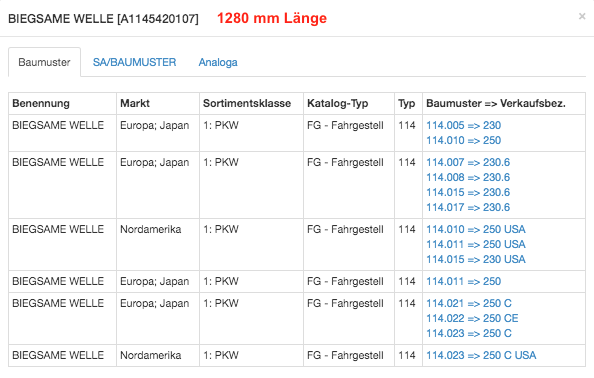The image size is (594, 378).
Task: Follow link 114.008 => 230.6
Action: tap(468, 177)
